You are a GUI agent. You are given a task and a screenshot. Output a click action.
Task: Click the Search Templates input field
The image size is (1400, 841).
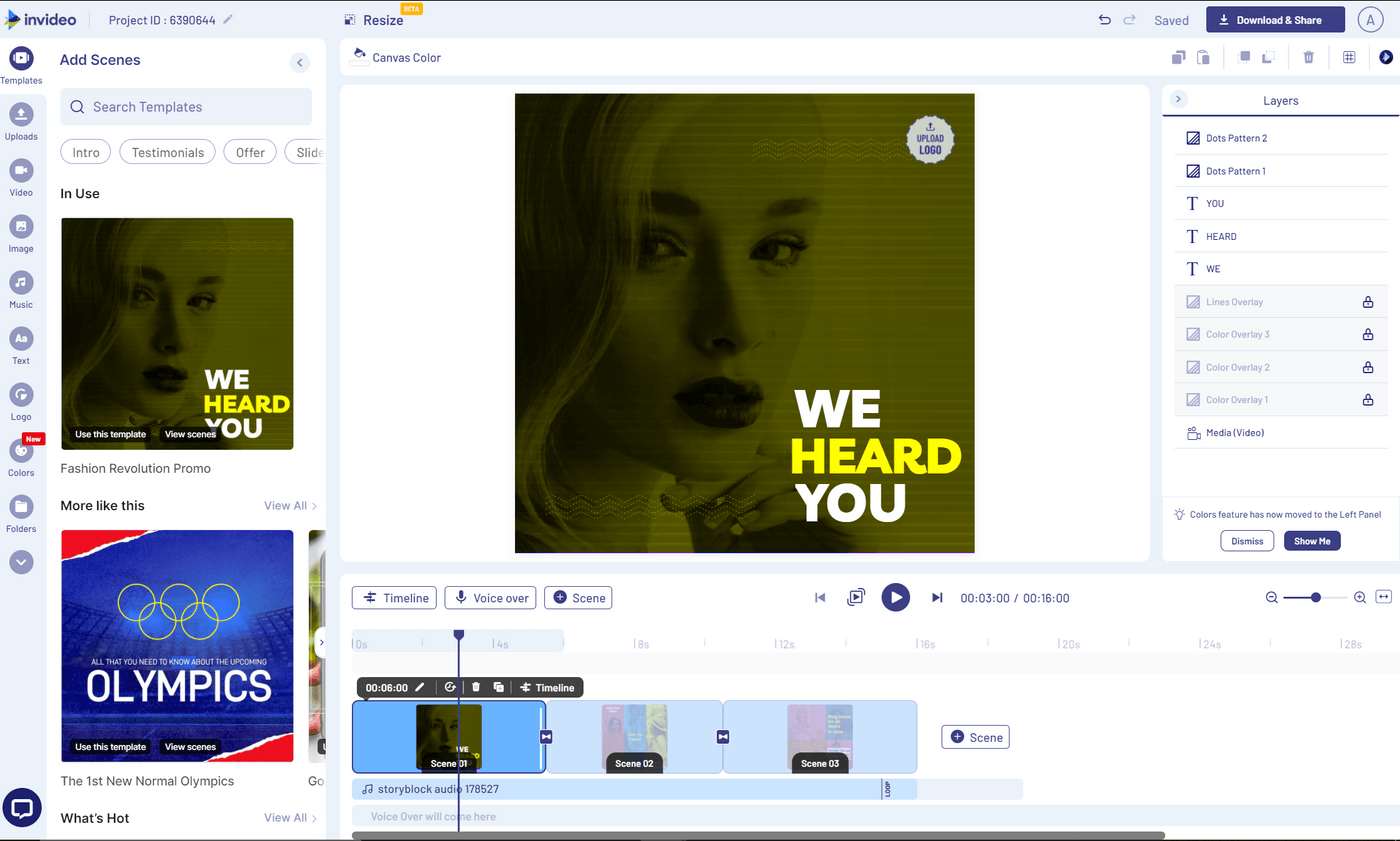pyautogui.click(x=185, y=106)
